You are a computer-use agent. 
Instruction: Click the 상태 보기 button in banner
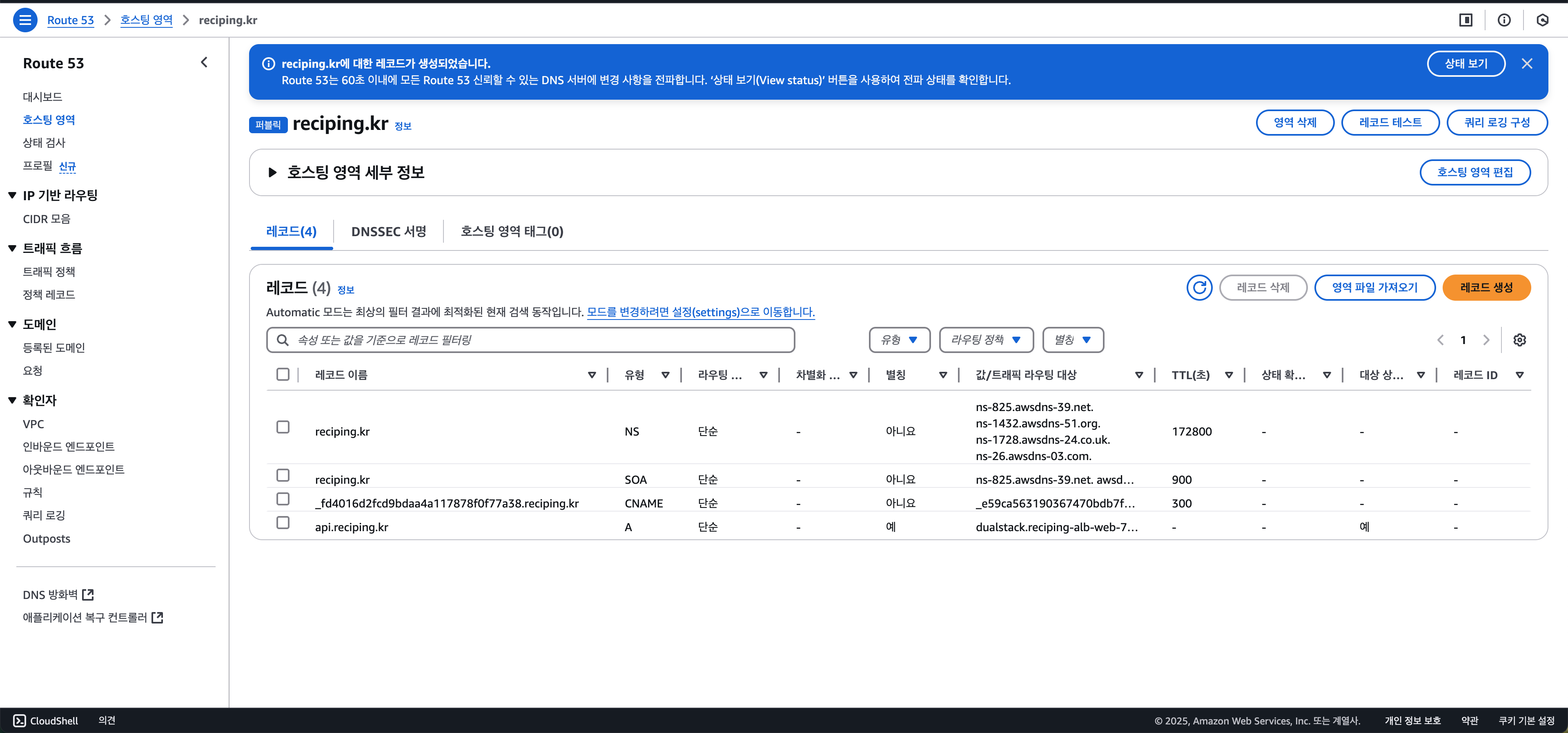pos(1466,63)
